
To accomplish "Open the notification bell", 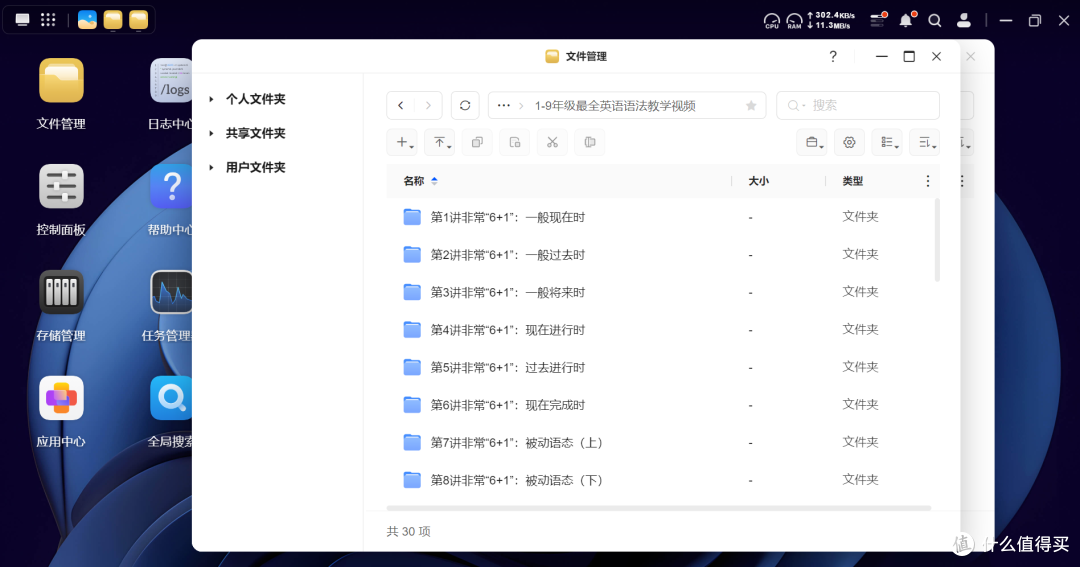I will click(x=906, y=20).
